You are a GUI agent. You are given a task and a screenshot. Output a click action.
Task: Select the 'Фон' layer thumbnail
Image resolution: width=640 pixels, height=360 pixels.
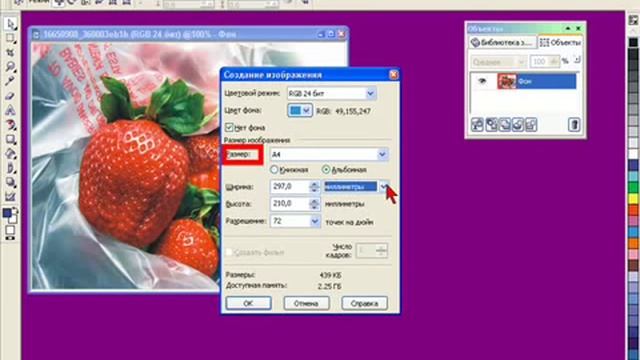[507, 81]
